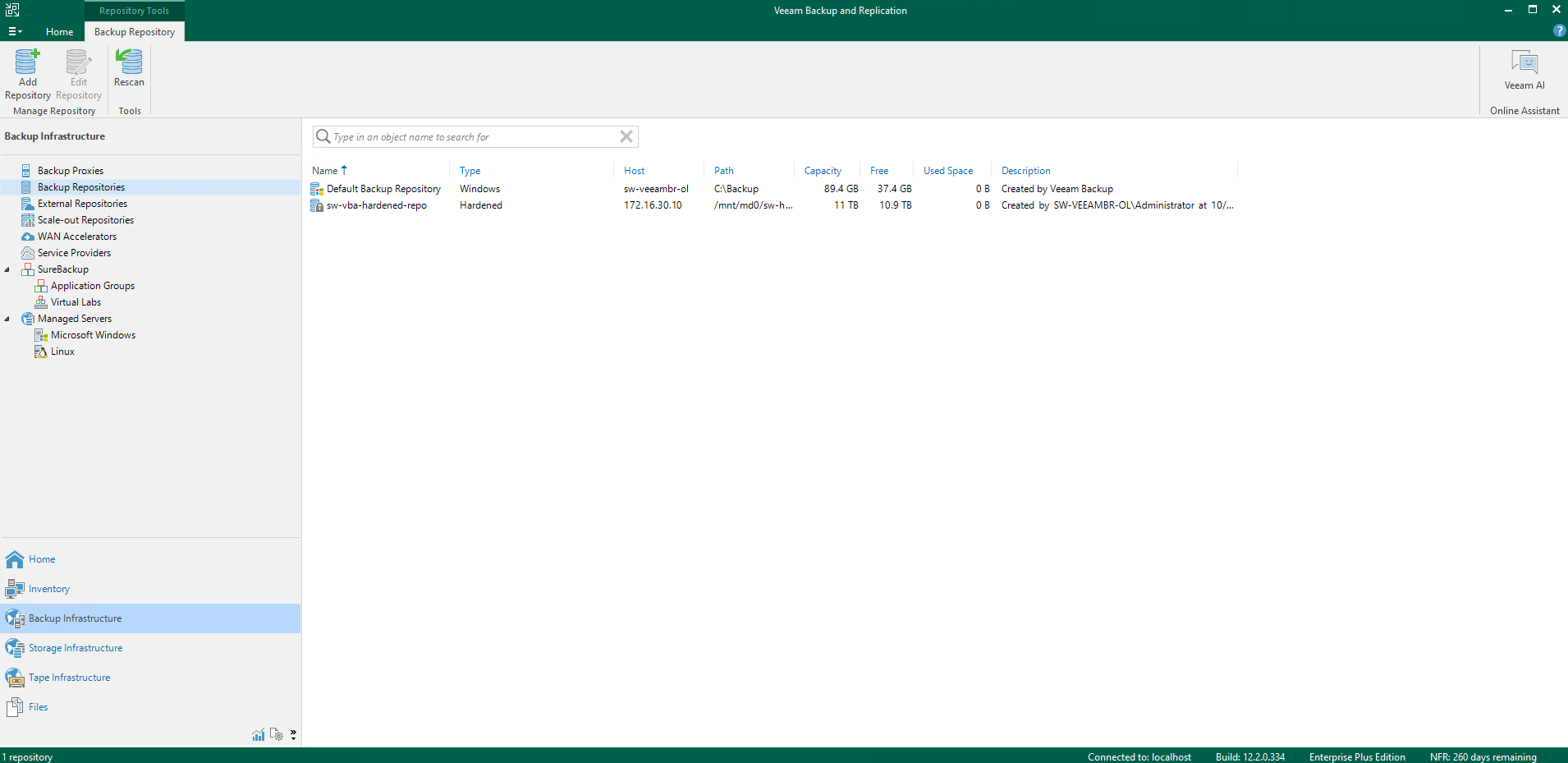Select Linux under Managed Servers
Screen dimensions: 1568x763
coord(62,352)
